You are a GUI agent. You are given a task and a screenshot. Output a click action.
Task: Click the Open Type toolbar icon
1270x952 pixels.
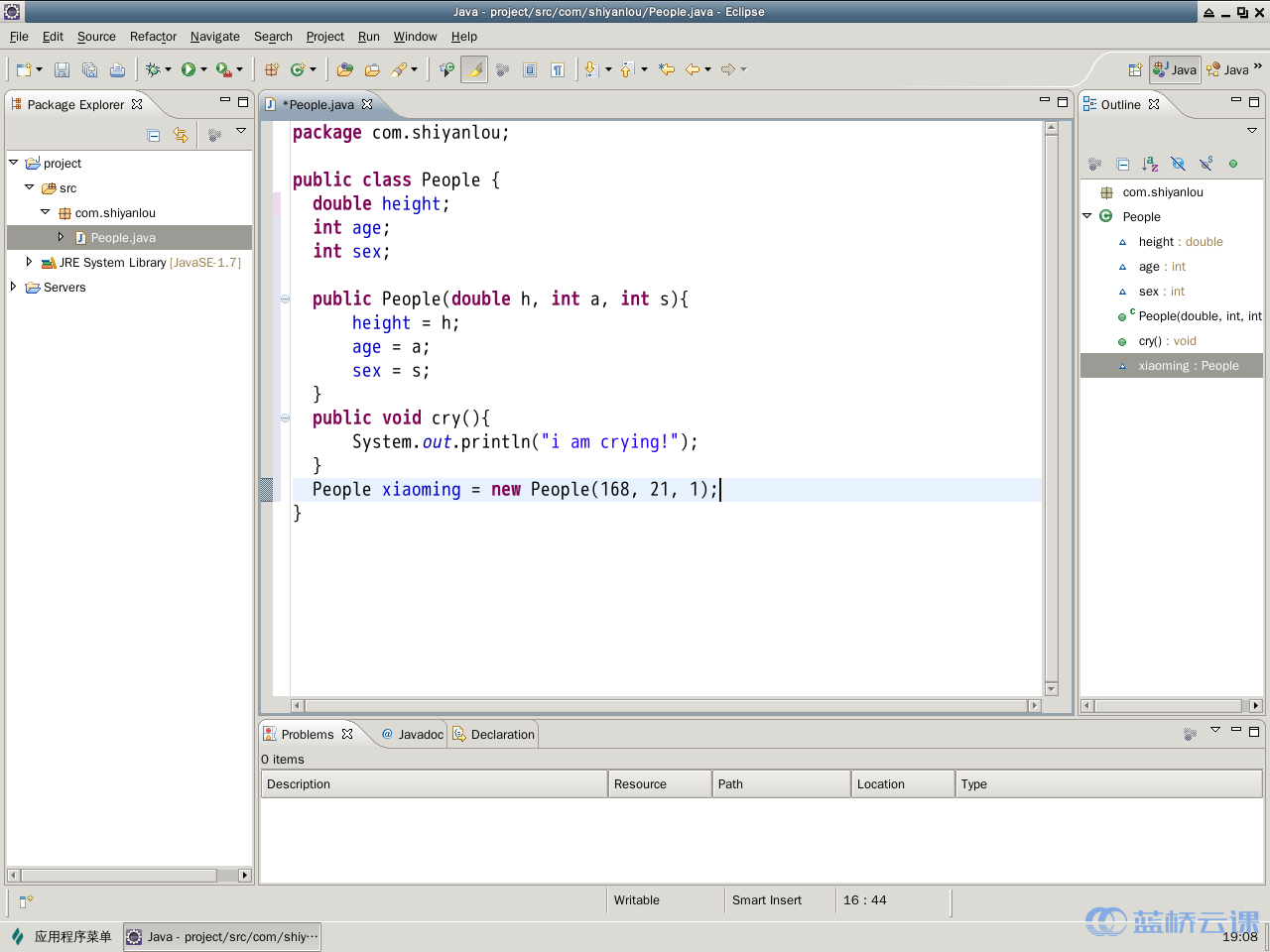[x=345, y=69]
